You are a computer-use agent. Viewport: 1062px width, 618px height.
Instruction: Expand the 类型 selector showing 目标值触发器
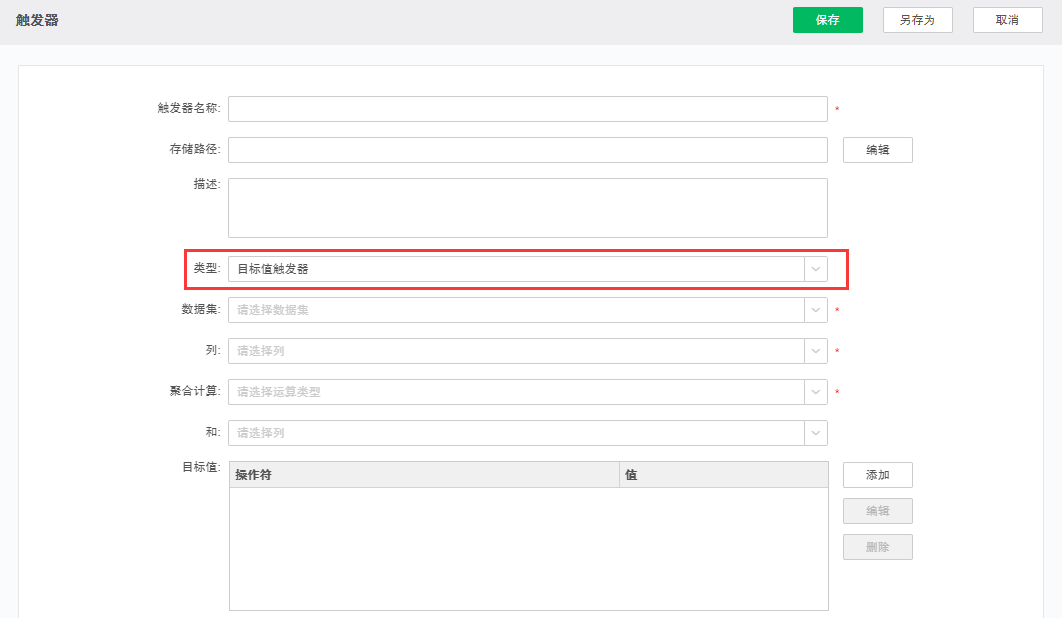(520, 268)
